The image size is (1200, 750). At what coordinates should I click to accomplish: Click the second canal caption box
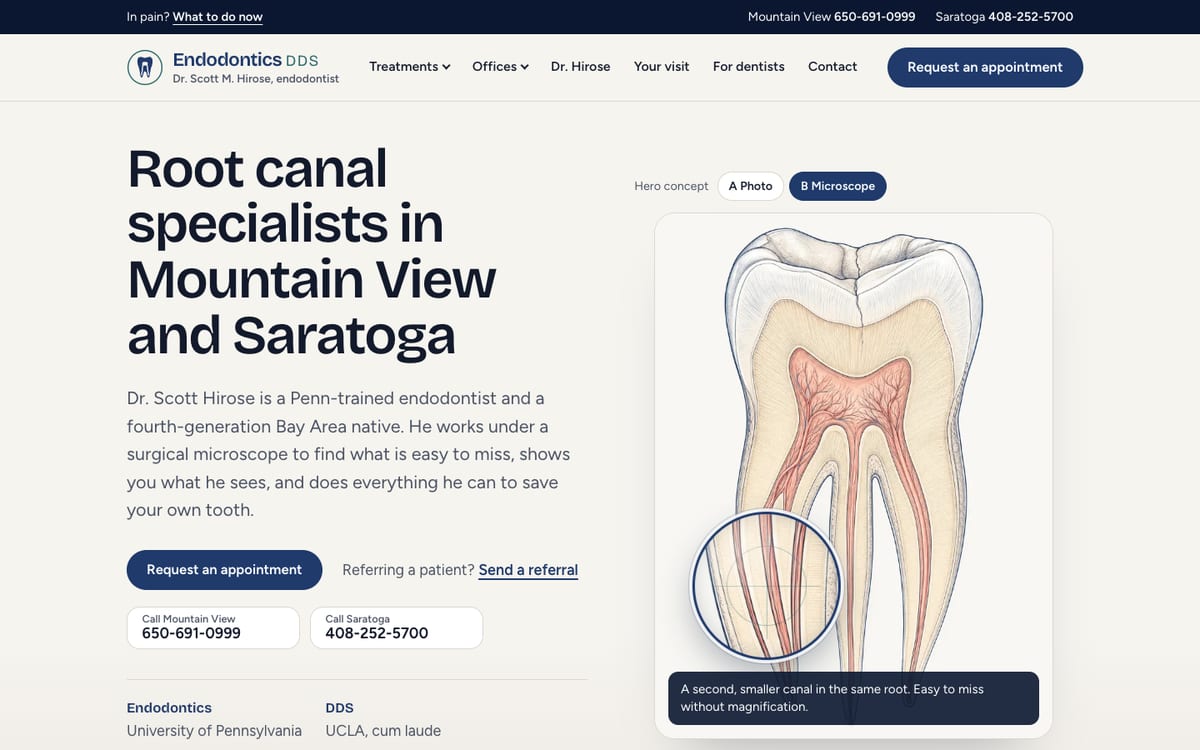(853, 698)
